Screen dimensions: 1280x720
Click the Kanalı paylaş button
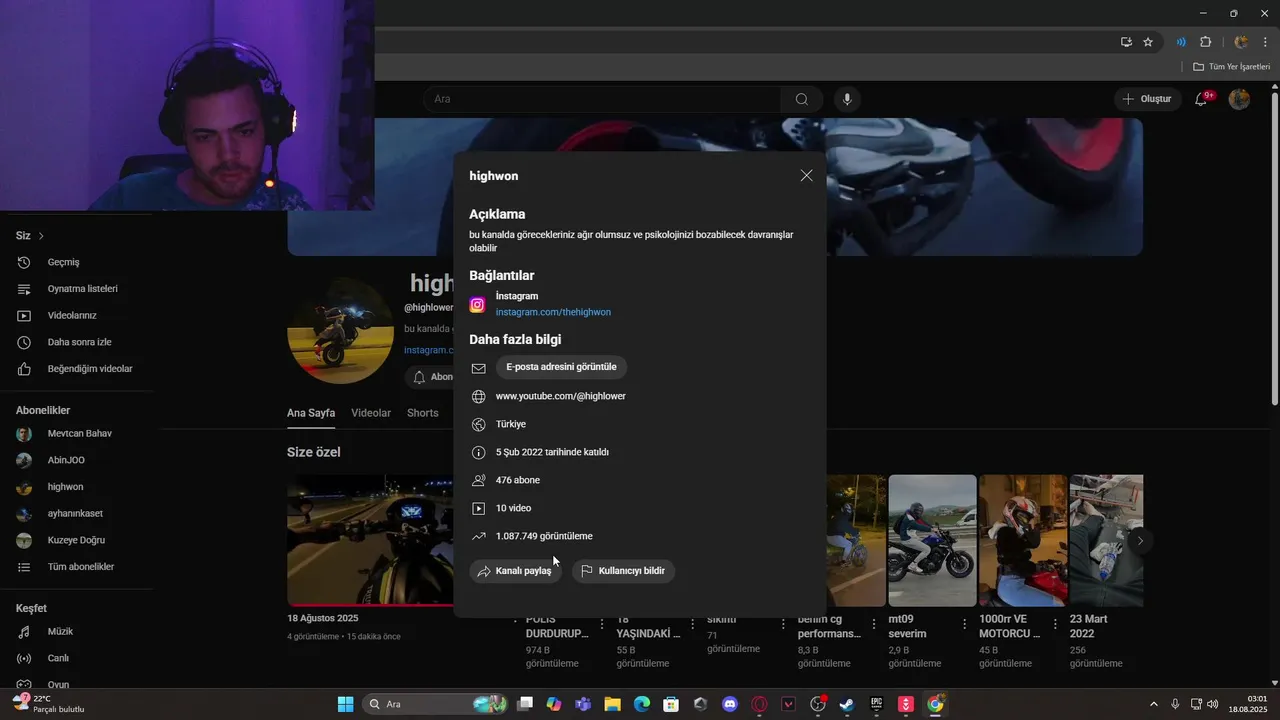point(514,571)
